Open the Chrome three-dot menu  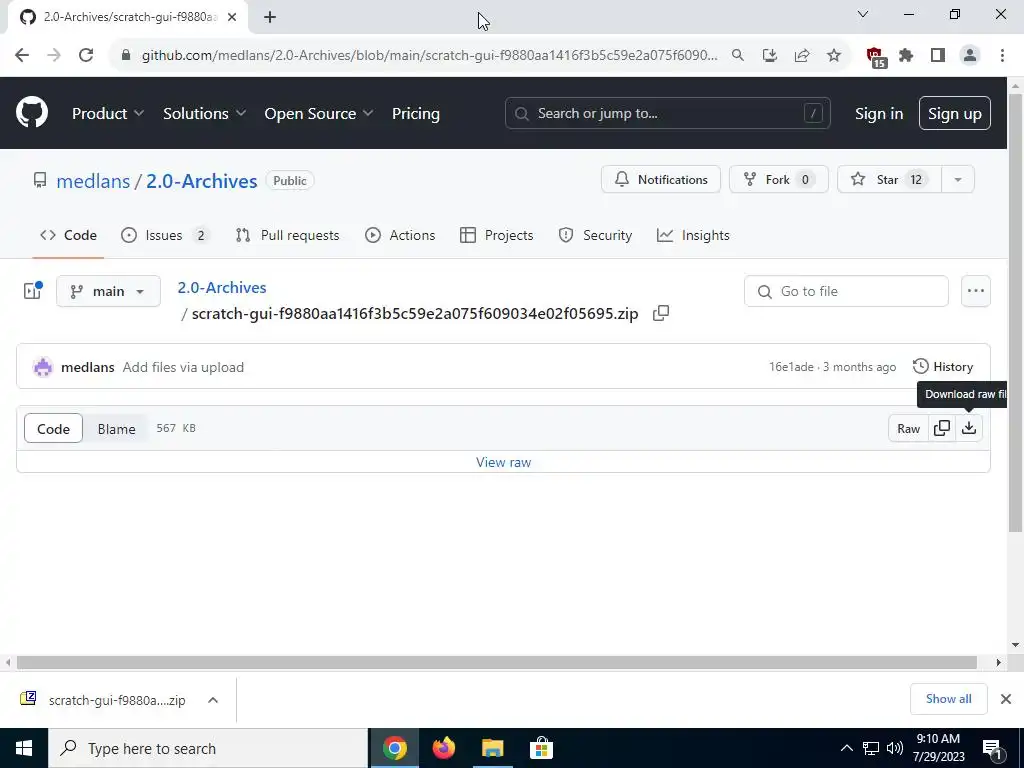pos(1002,56)
